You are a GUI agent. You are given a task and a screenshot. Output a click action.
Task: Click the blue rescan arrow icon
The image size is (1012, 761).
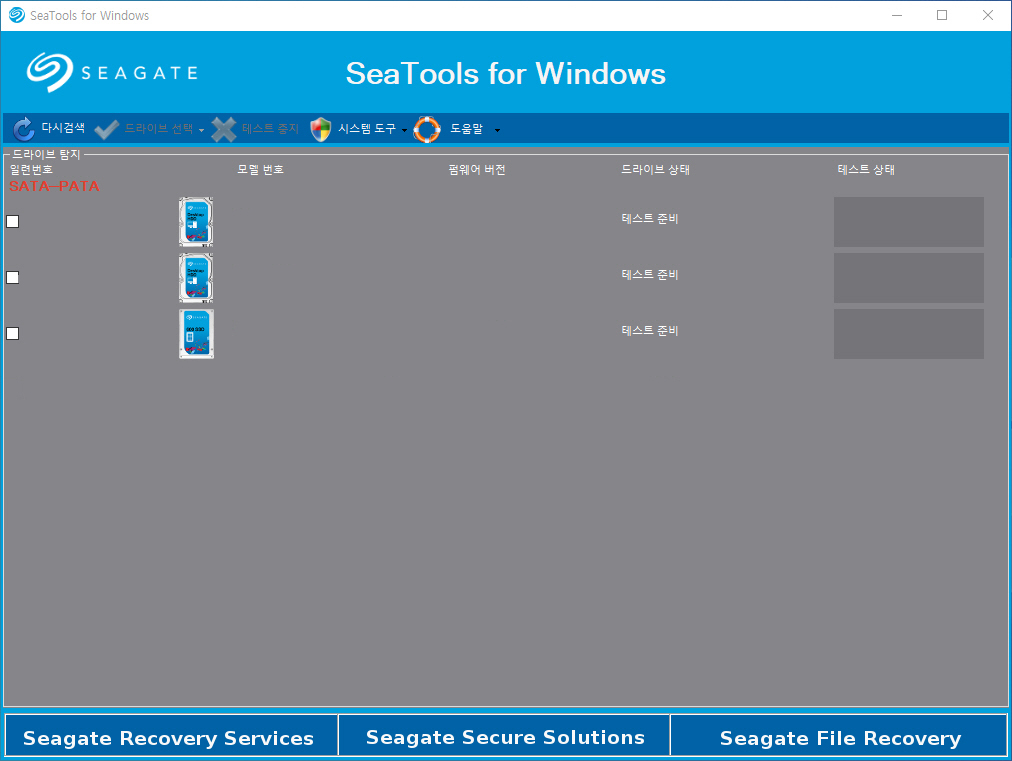point(24,129)
